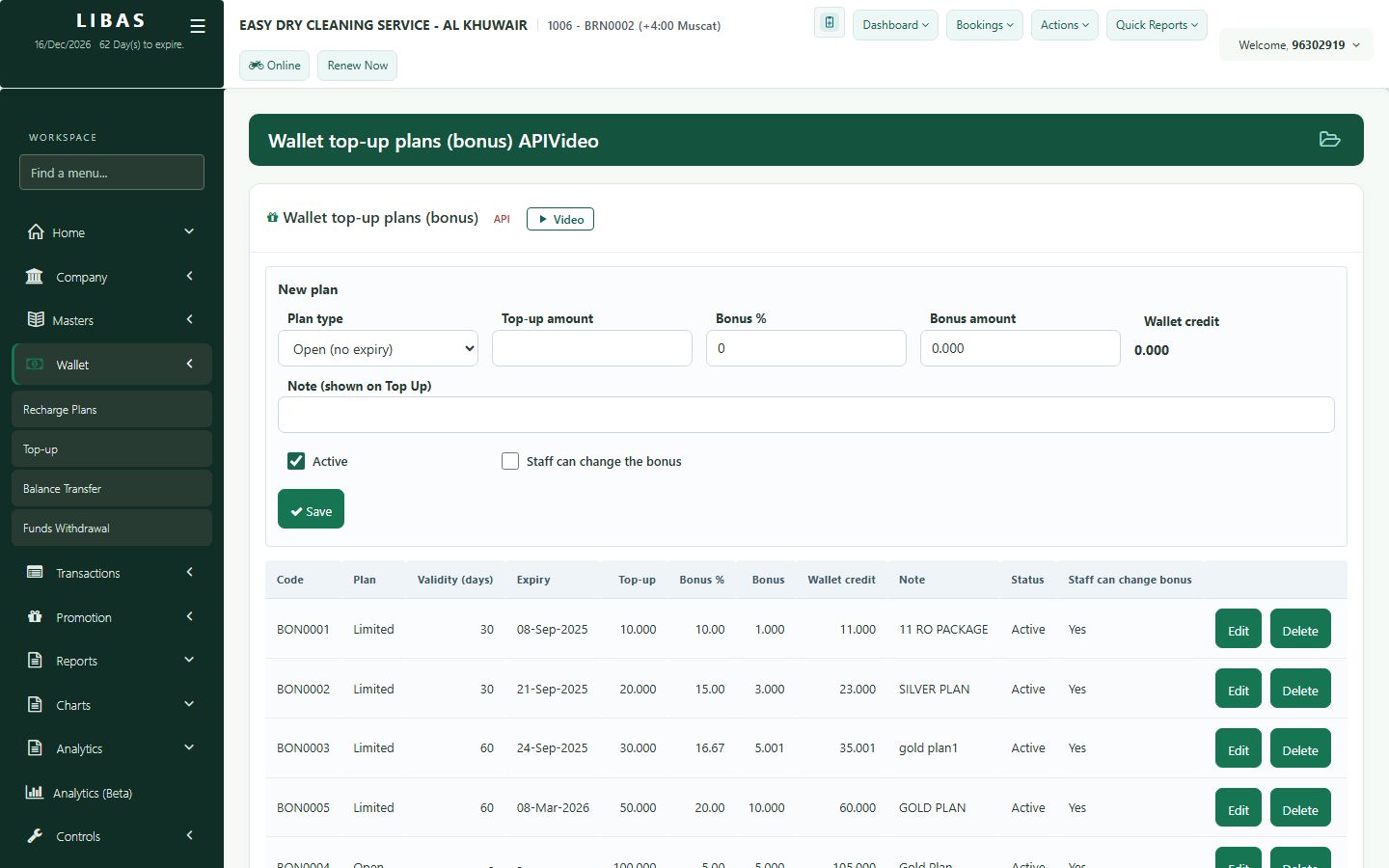This screenshot has height=868, width=1389.
Task: Expand the Home menu chevron
Action: click(189, 231)
